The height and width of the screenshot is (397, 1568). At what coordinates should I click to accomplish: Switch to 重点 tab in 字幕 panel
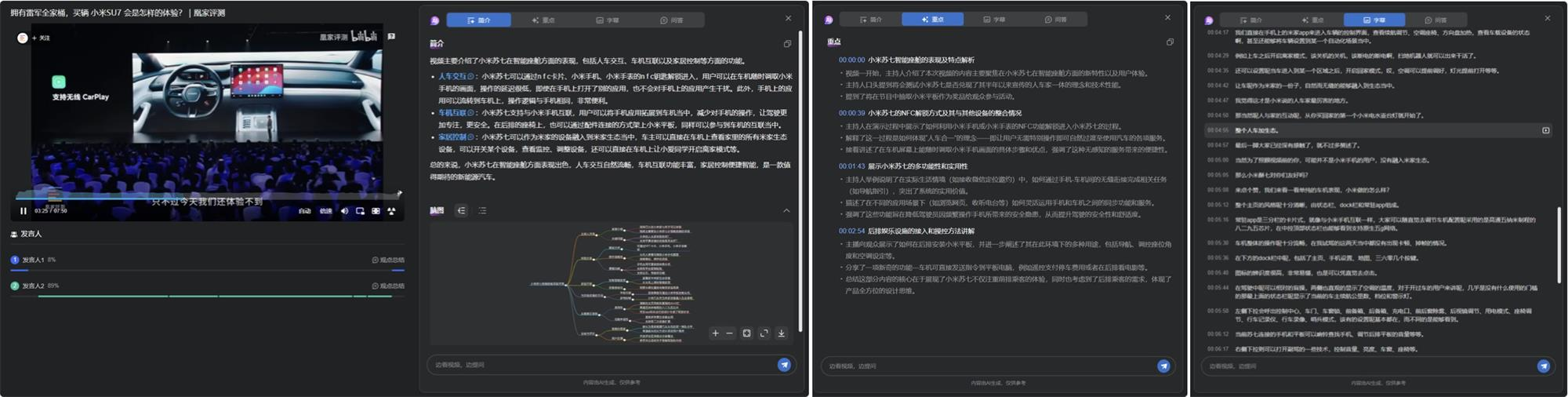pos(1312,20)
